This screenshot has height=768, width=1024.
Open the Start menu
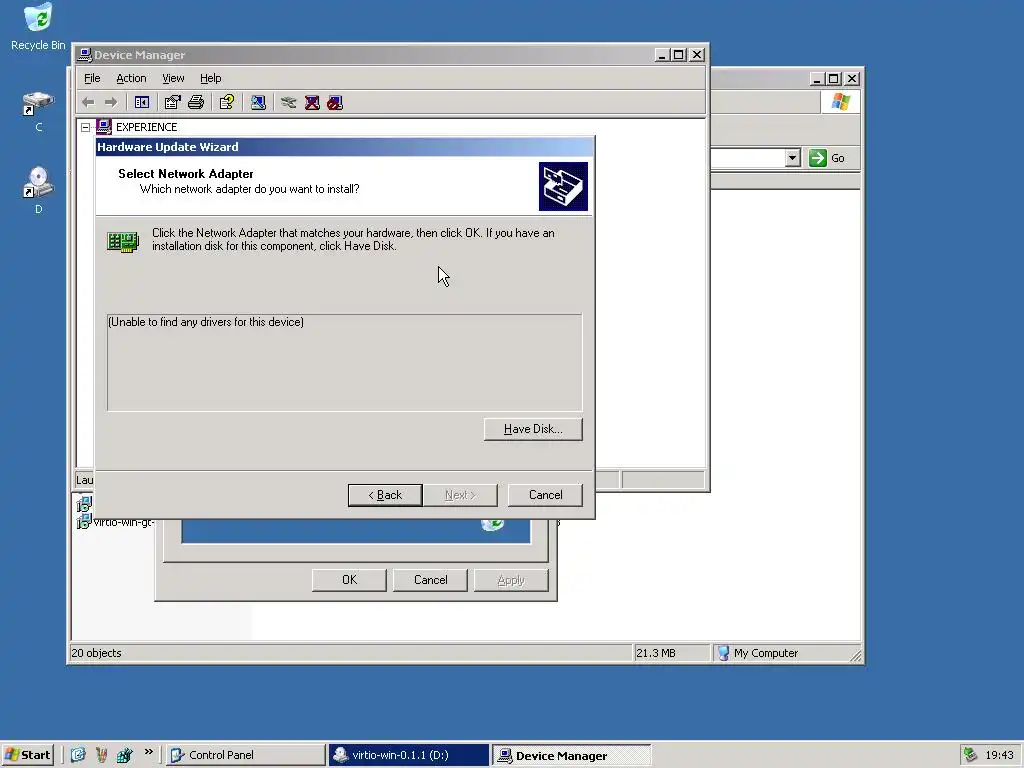28,755
